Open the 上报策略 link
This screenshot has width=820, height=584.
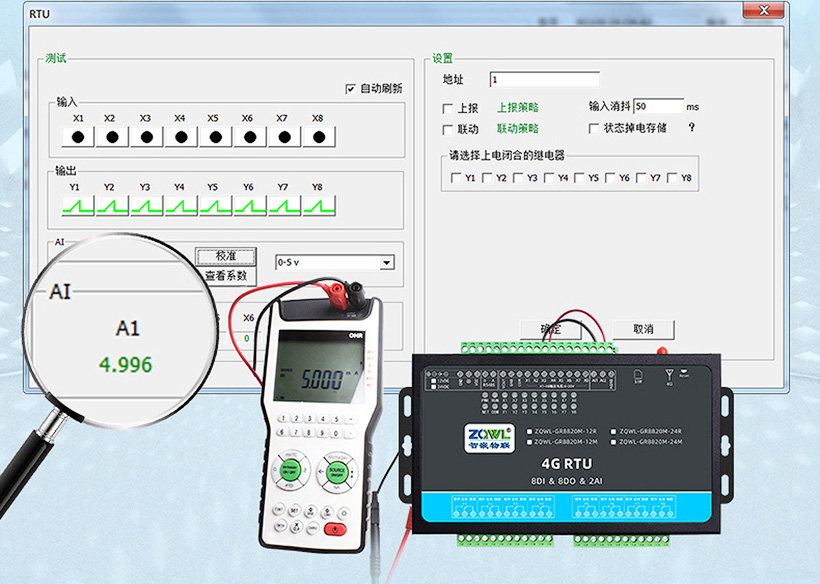[518, 107]
